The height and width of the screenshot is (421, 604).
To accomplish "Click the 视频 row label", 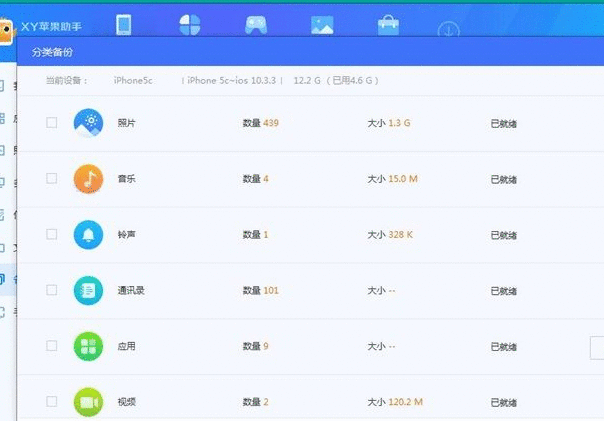I will 126,402.
